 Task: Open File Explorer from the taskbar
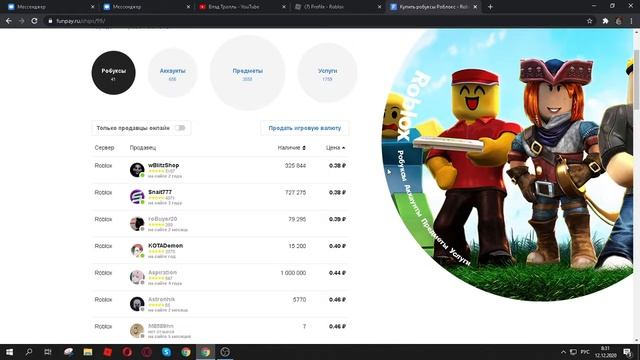pos(88,352)
